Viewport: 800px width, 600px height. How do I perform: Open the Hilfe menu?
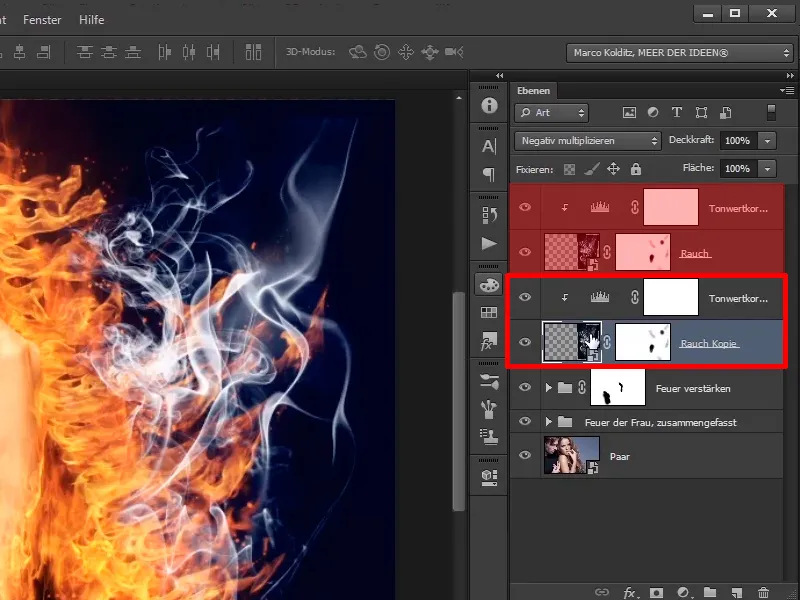click(91, 20)
